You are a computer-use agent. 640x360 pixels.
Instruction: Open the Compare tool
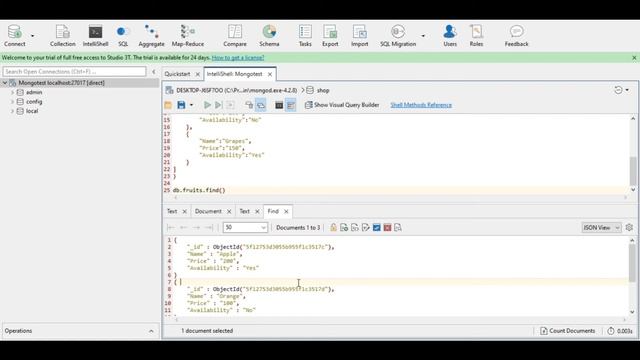[235, 36]
